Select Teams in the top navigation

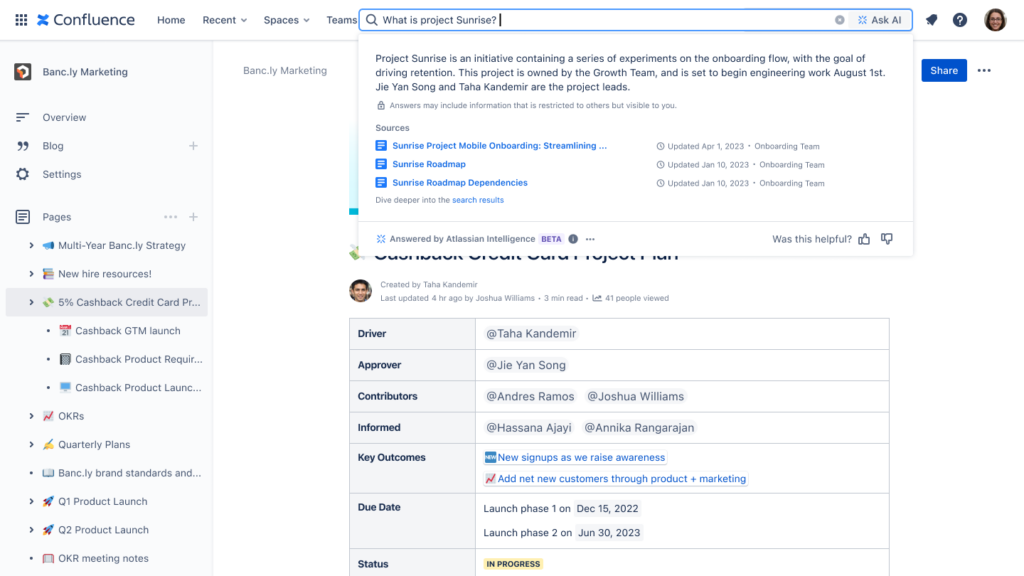click(341, 19)
